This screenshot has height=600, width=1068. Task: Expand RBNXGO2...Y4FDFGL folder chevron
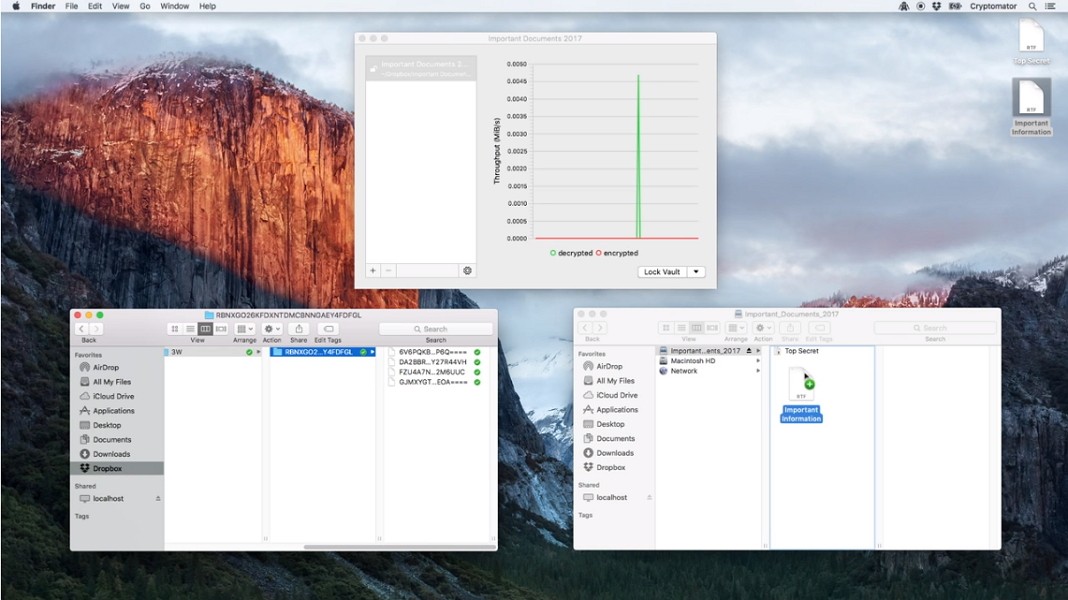pyautogui.click(x=373, y=352)
